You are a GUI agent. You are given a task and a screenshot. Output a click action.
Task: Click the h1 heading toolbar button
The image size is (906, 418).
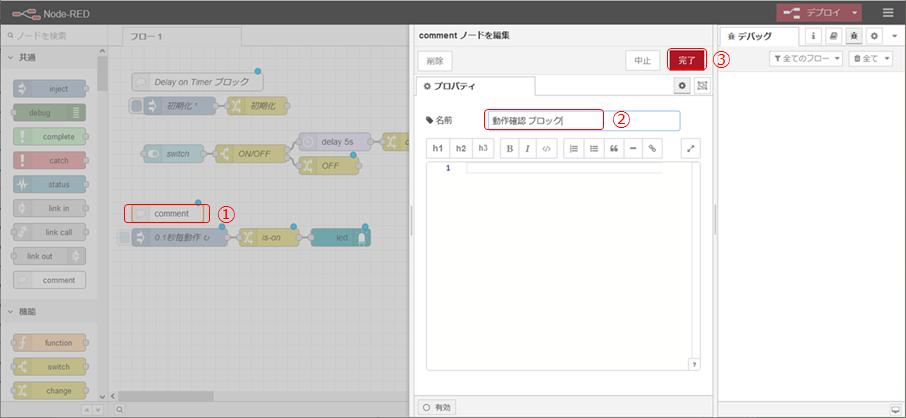click(438, 148)
